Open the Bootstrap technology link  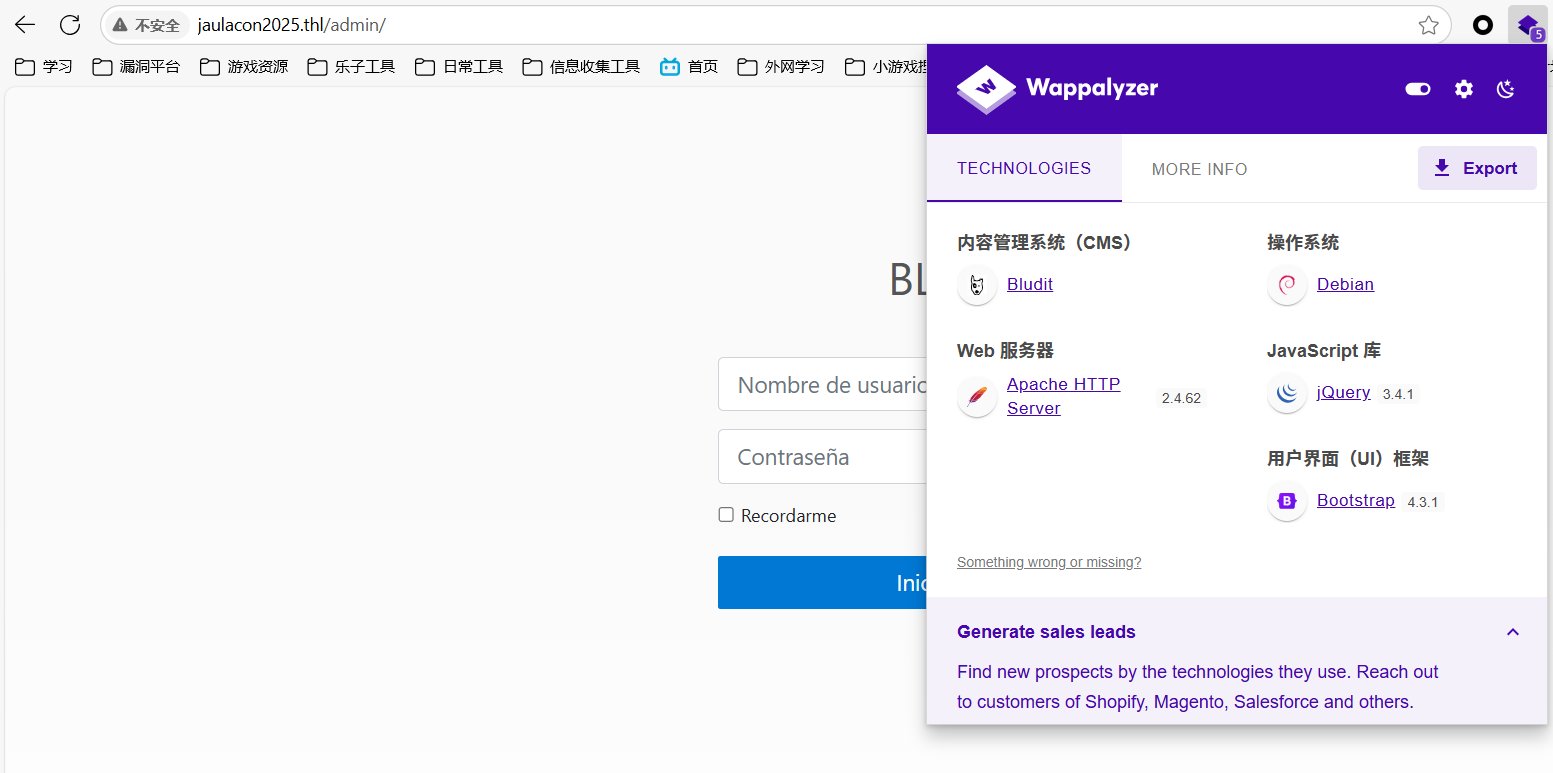1355,500
